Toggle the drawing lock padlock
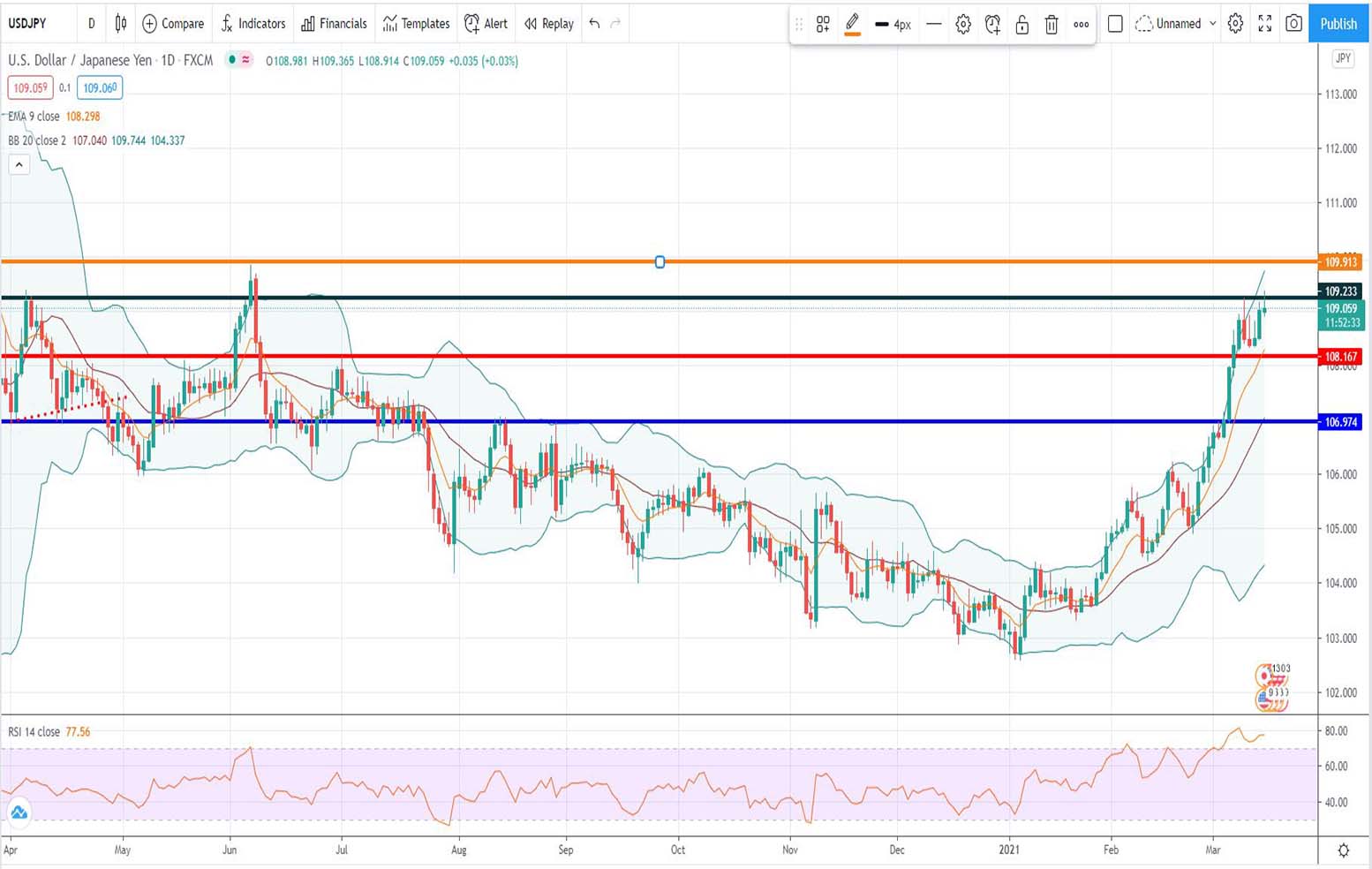 pyautogui.click(x=1021, y=24)
